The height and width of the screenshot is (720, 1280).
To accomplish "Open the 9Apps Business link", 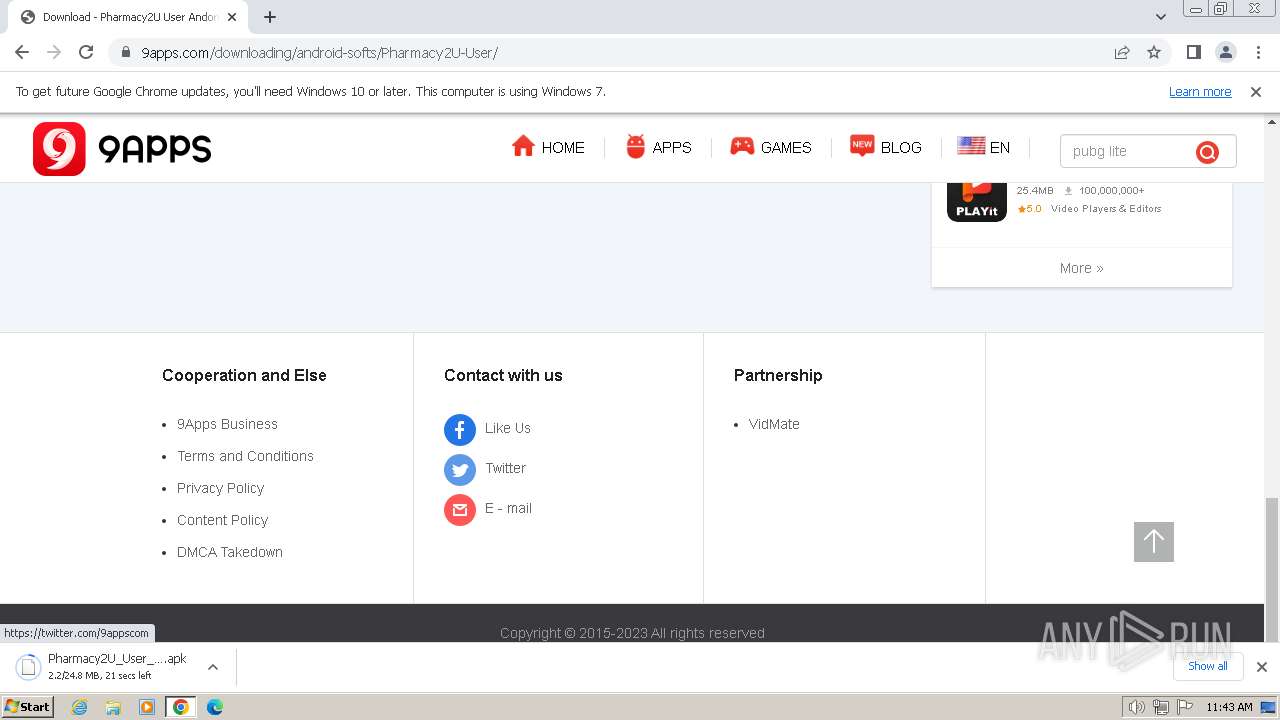I will point(227,424).
